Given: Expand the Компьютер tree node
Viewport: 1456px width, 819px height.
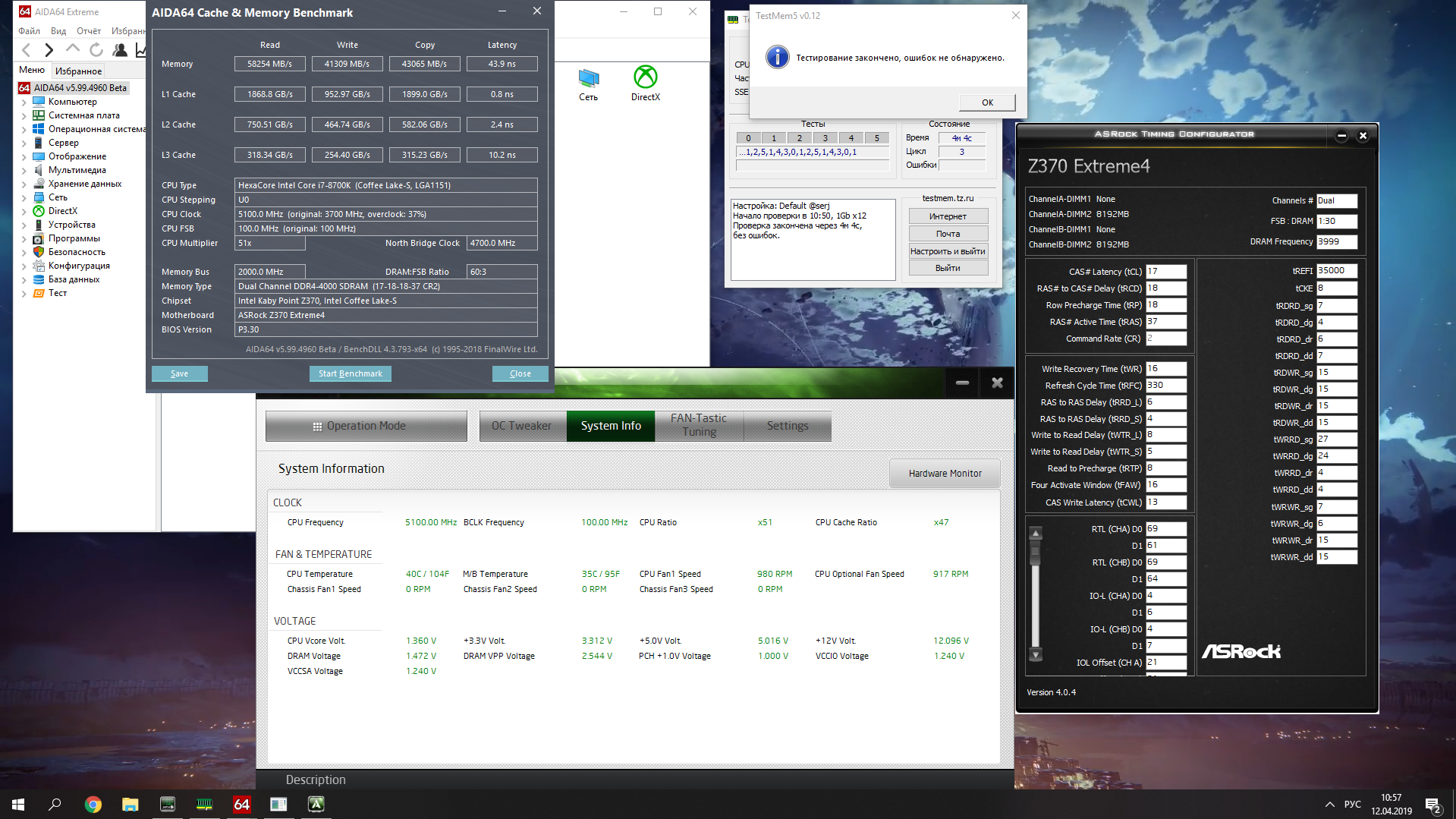Looking at the screenshot, I should 24,102.
